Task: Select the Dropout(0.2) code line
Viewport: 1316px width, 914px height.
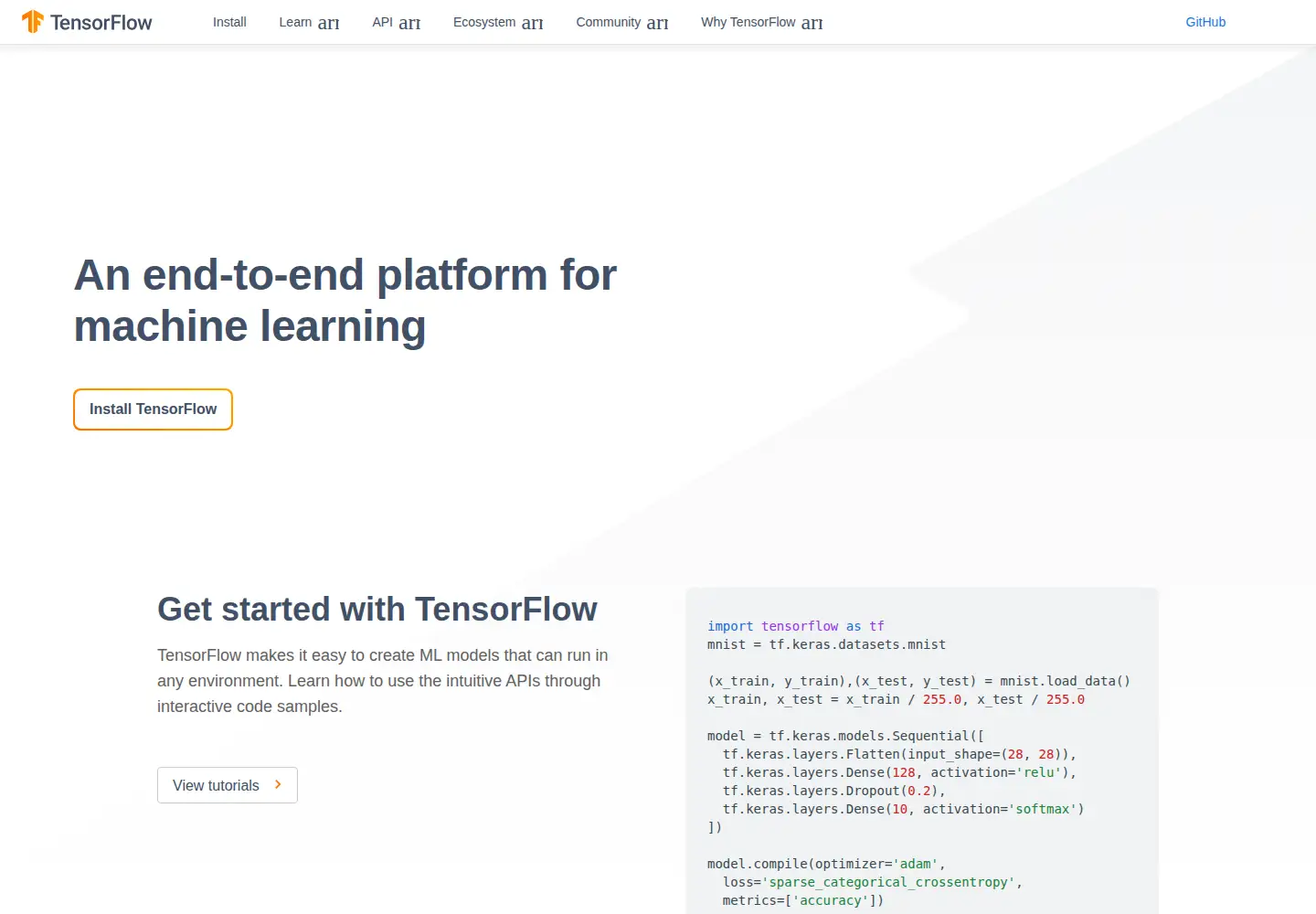Action: (833, 791)
